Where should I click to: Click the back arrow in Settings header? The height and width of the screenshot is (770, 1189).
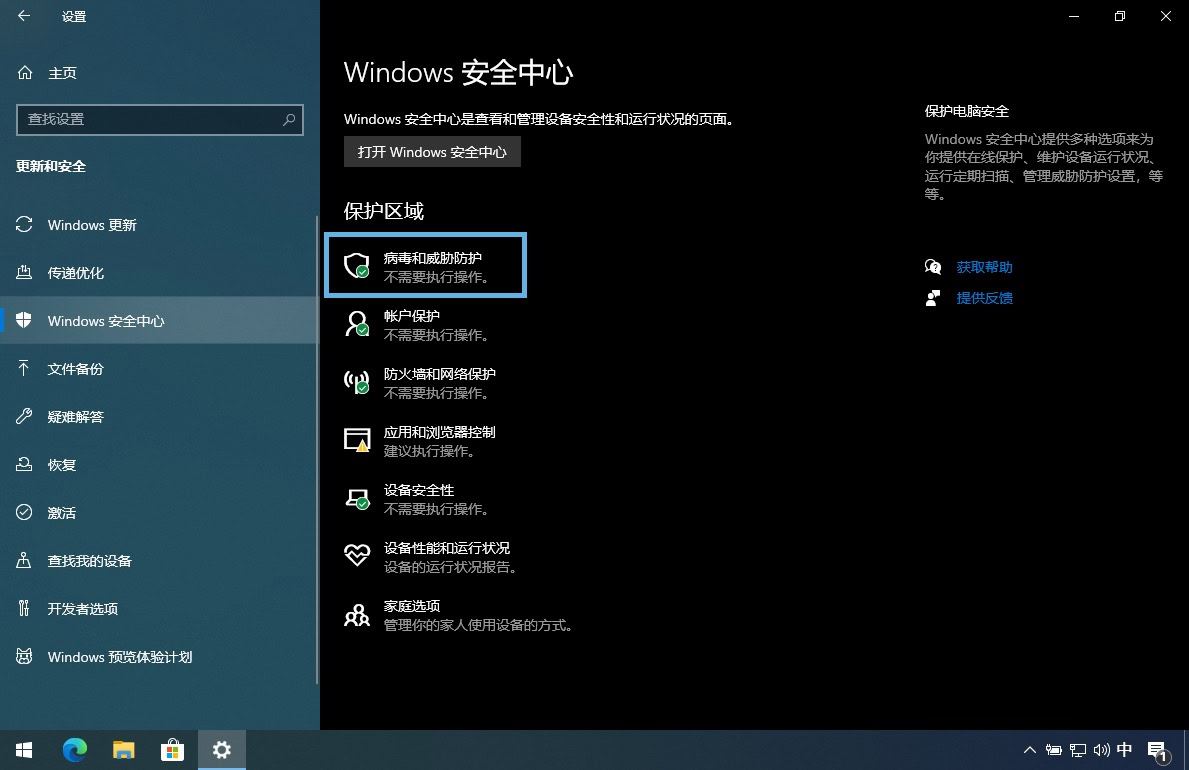pyautogui.click(x=24, y=16)
